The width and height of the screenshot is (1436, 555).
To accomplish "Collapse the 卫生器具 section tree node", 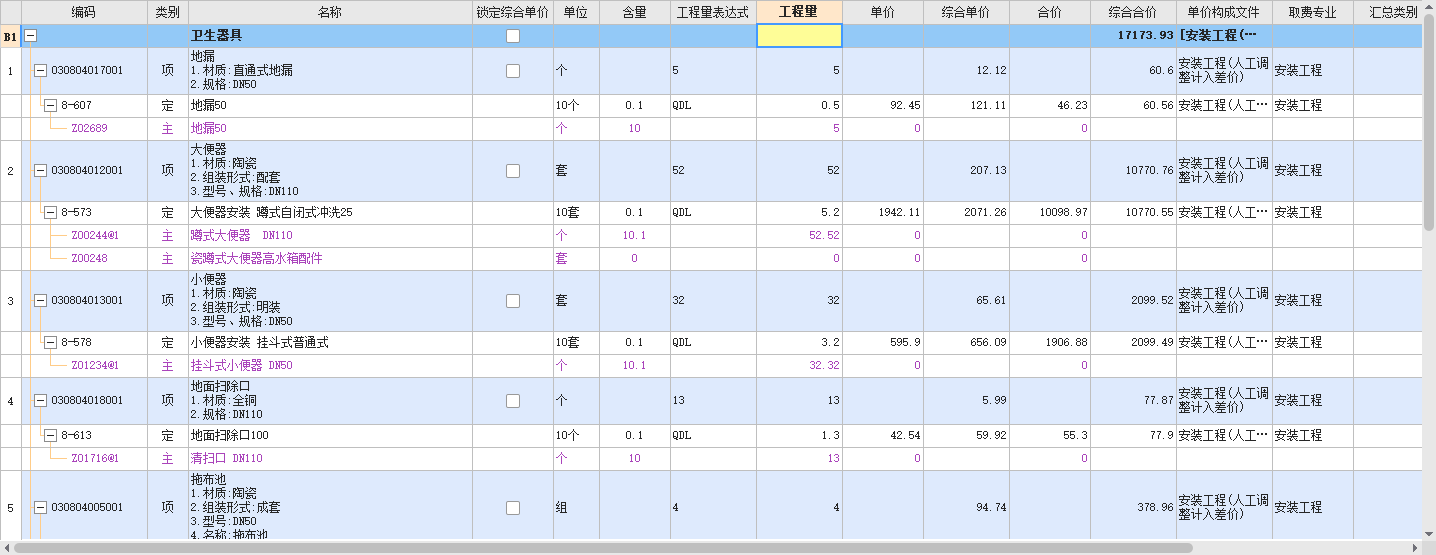I will pos(30,36).
